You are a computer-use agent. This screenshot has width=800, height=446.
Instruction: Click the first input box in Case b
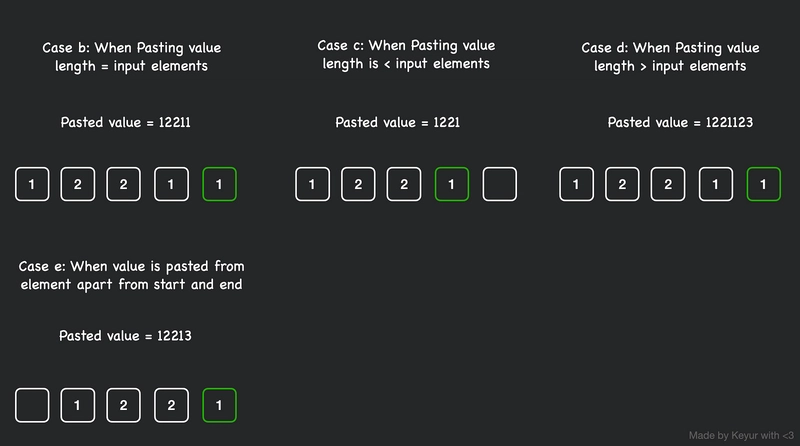(x=32, y=184)
